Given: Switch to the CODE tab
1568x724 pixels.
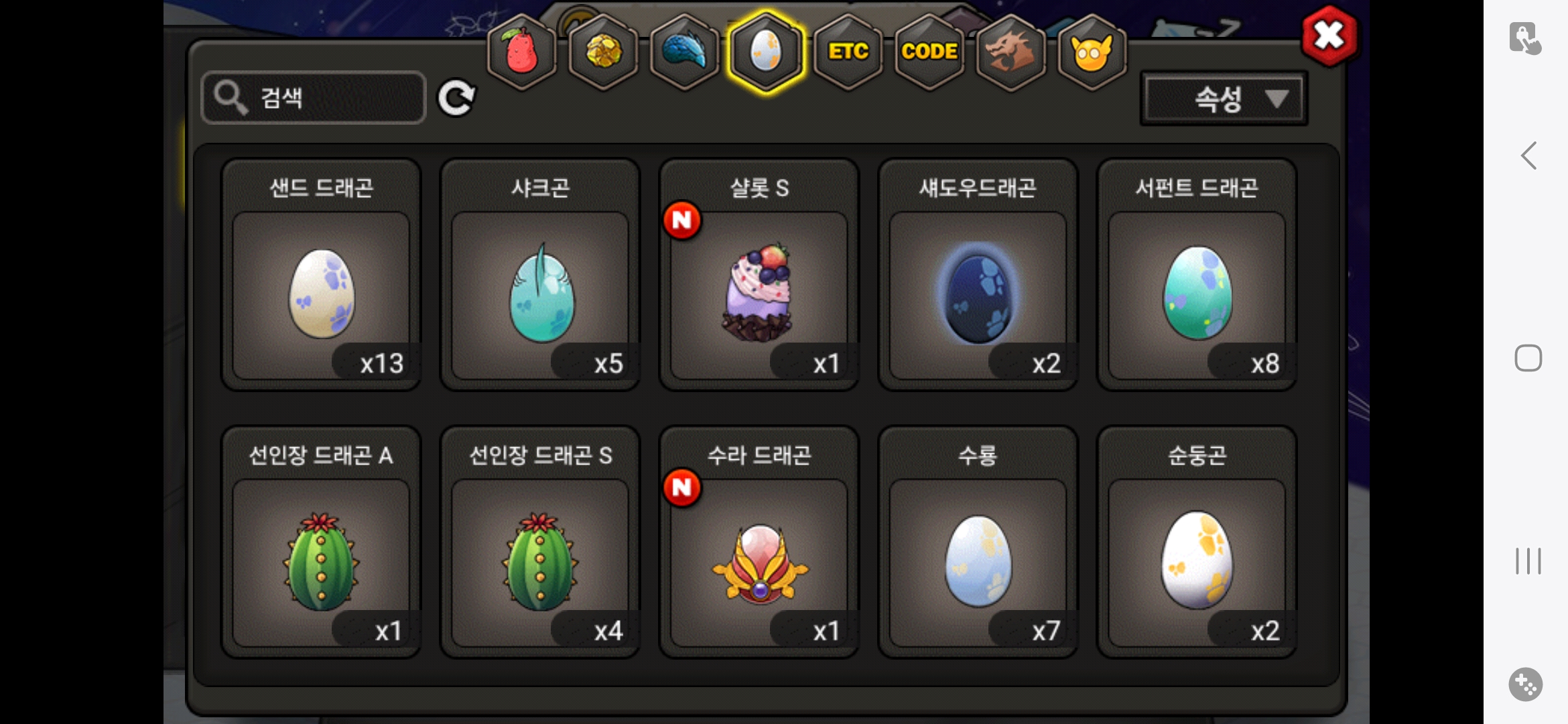Looking at the screenshot, I should coord(929,52).
